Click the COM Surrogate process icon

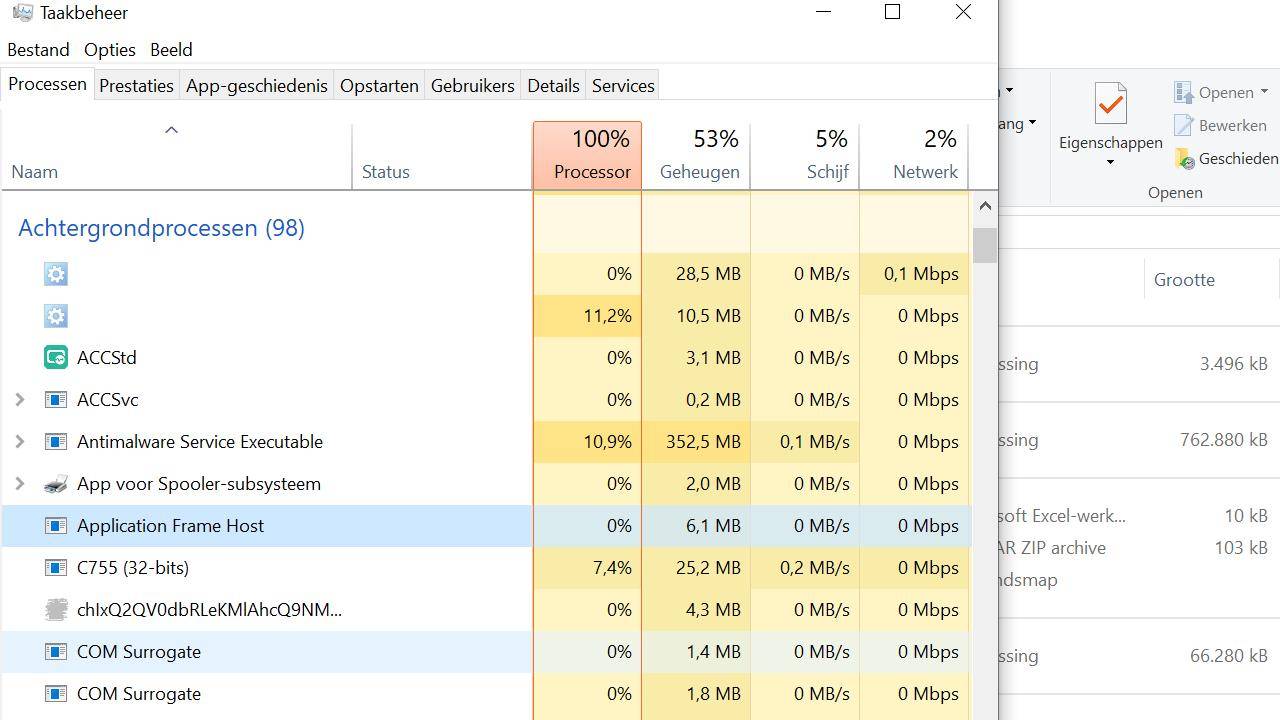click(x=55, y=651)
